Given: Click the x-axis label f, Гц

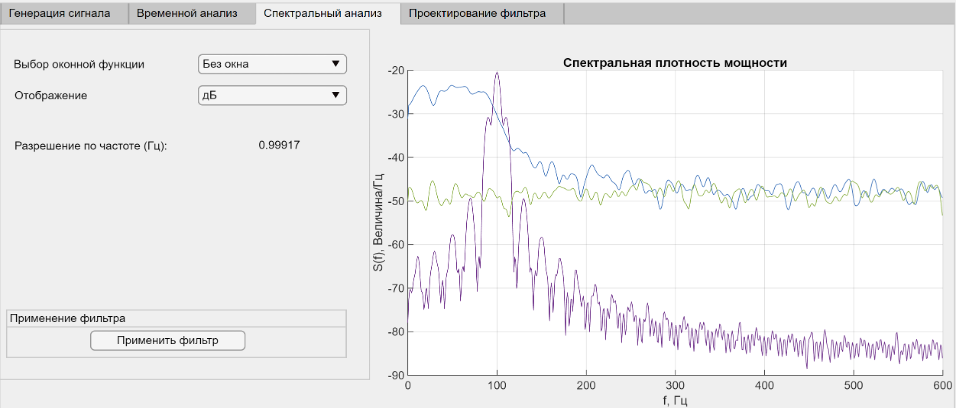Looking at the screenshot, I should 675,401.
